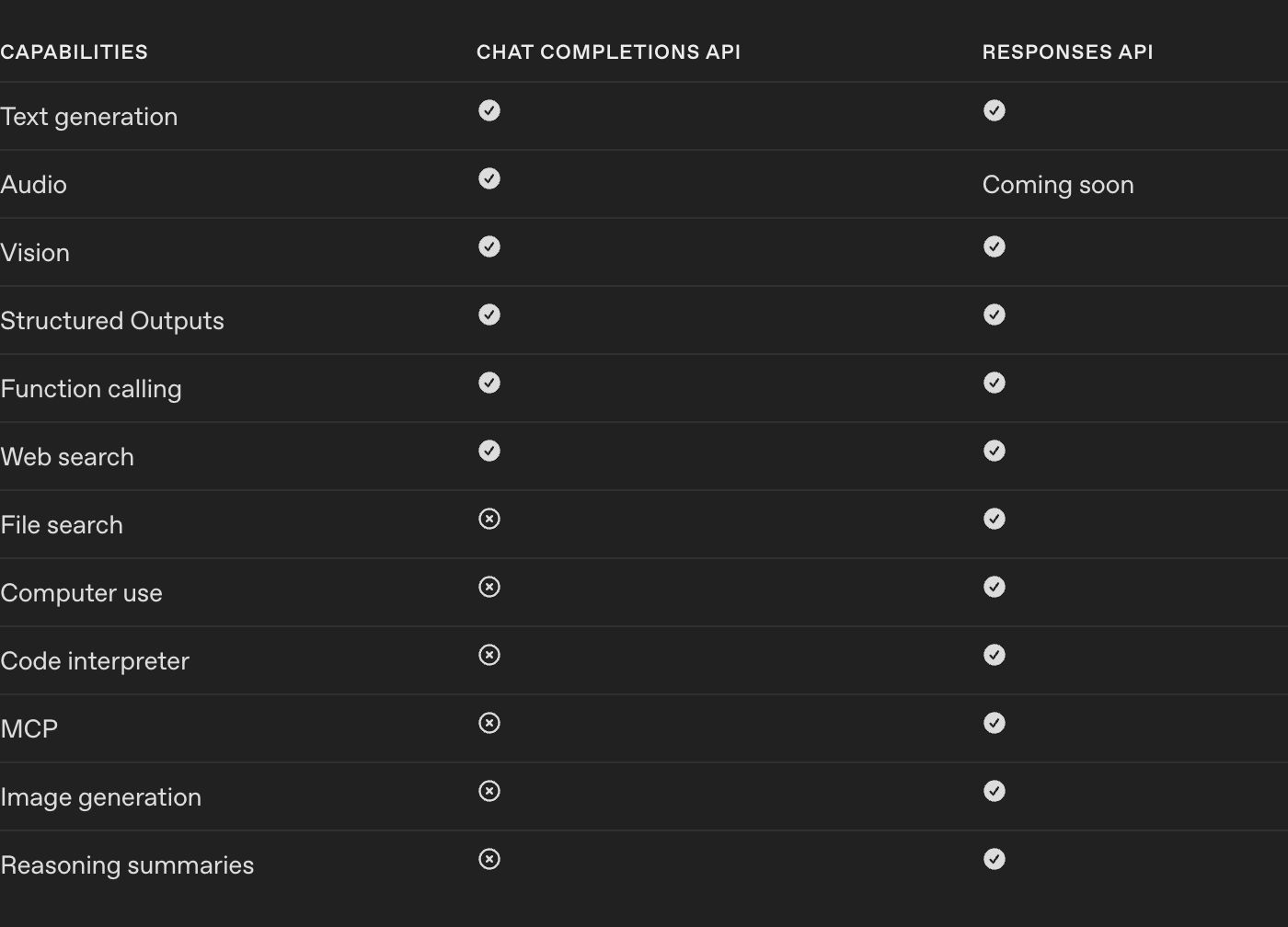Screen dimensions: 1288x927
Task: Click the MCP cross icon
Action: [x=489, y=723]
